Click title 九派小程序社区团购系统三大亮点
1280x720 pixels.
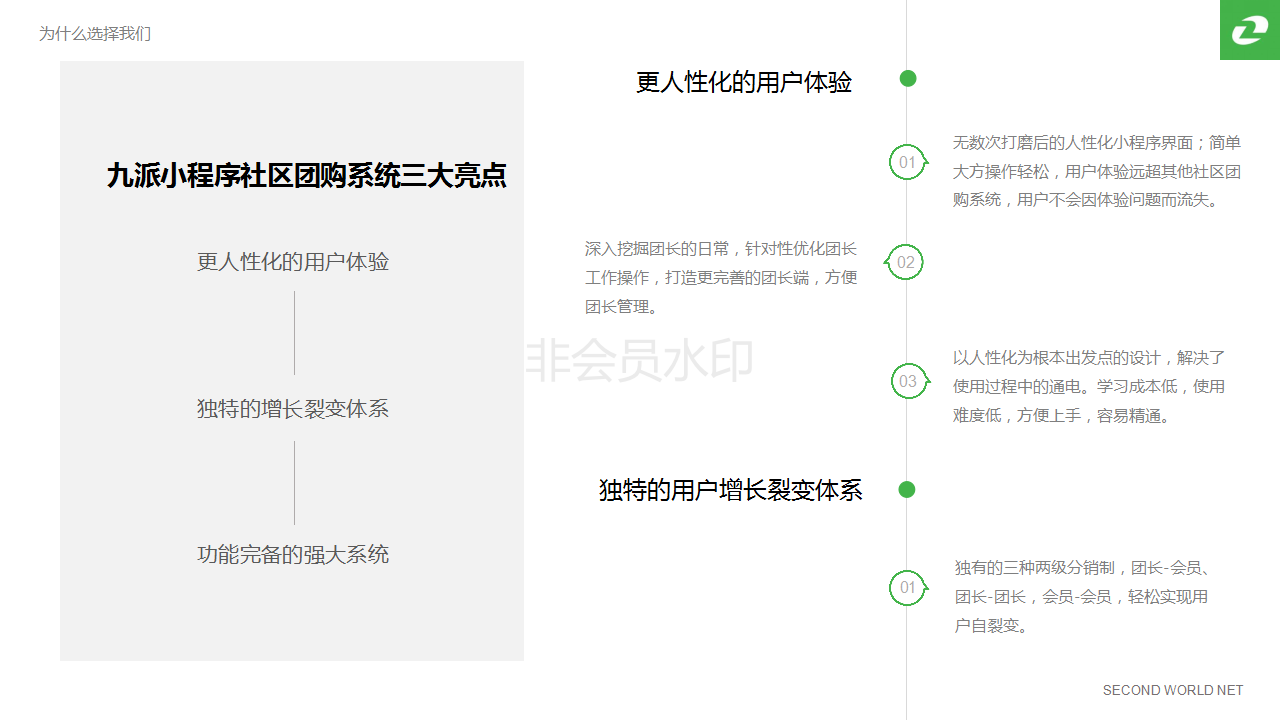point(307,176)
